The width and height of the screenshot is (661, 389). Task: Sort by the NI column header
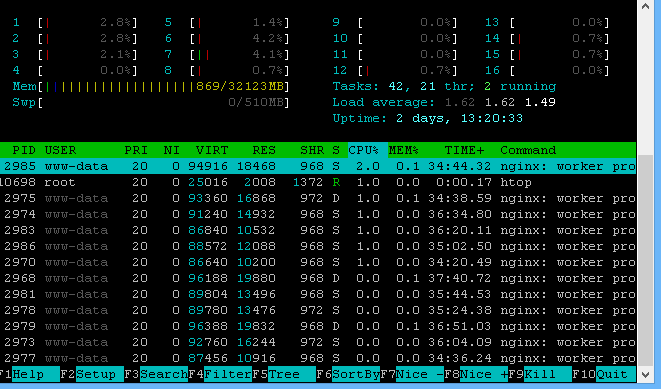click(172, 150)
